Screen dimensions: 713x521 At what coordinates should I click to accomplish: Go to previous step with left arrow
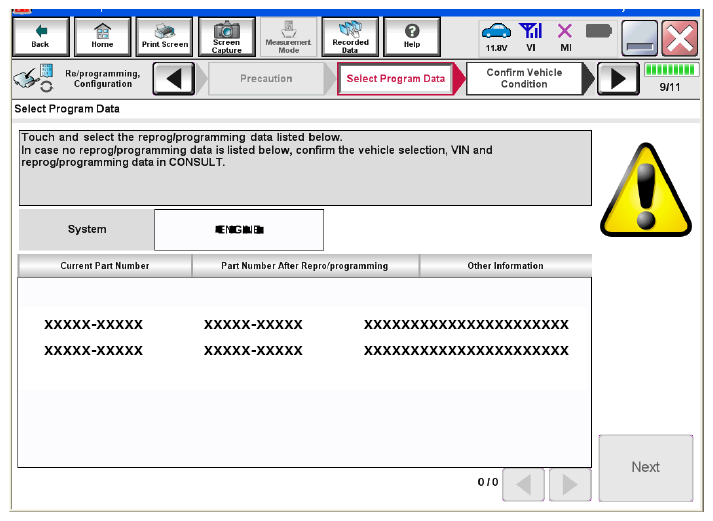click(173, 80)
